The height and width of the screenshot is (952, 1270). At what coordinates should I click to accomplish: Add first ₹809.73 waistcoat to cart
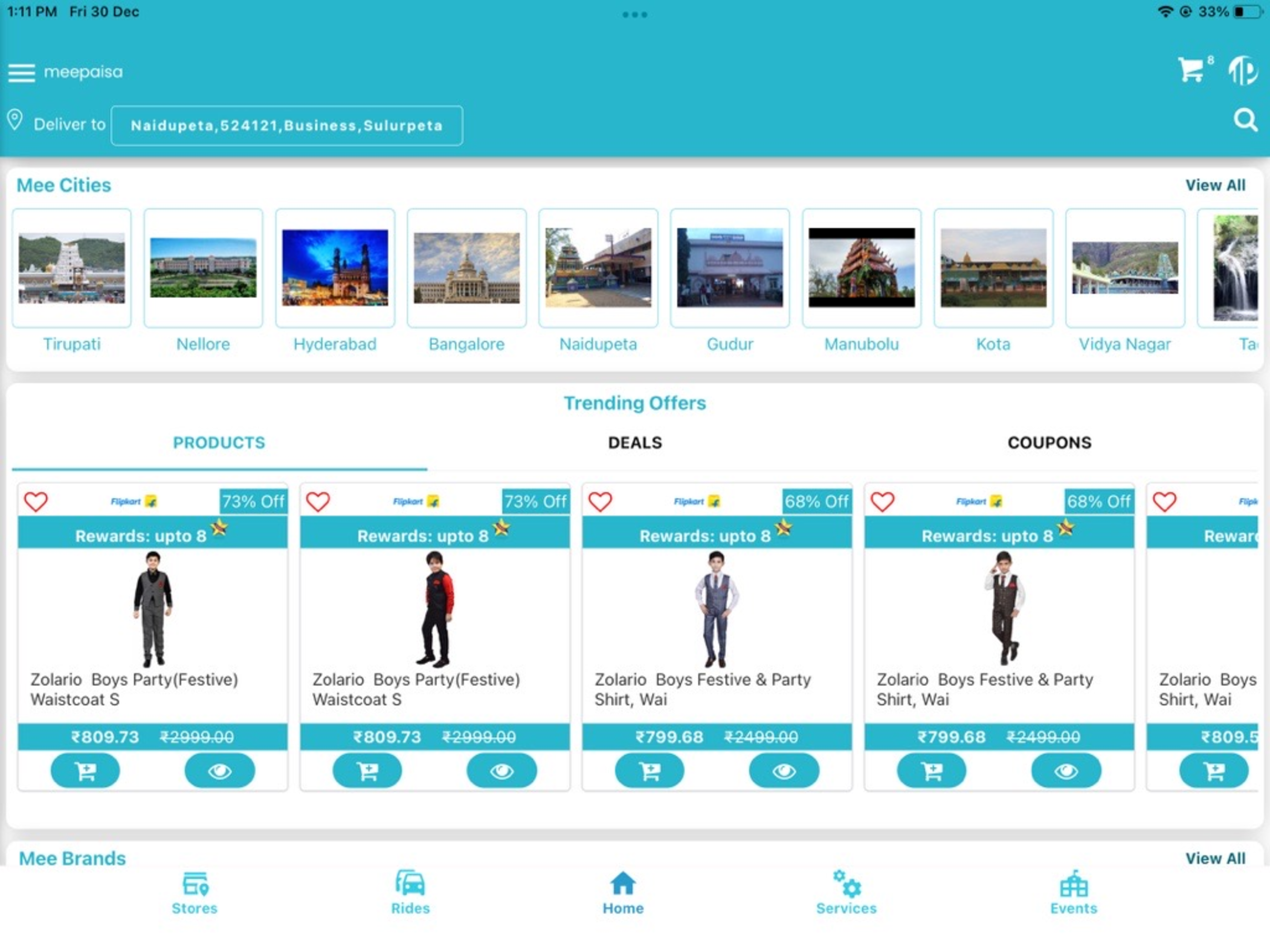pos(86,771)
